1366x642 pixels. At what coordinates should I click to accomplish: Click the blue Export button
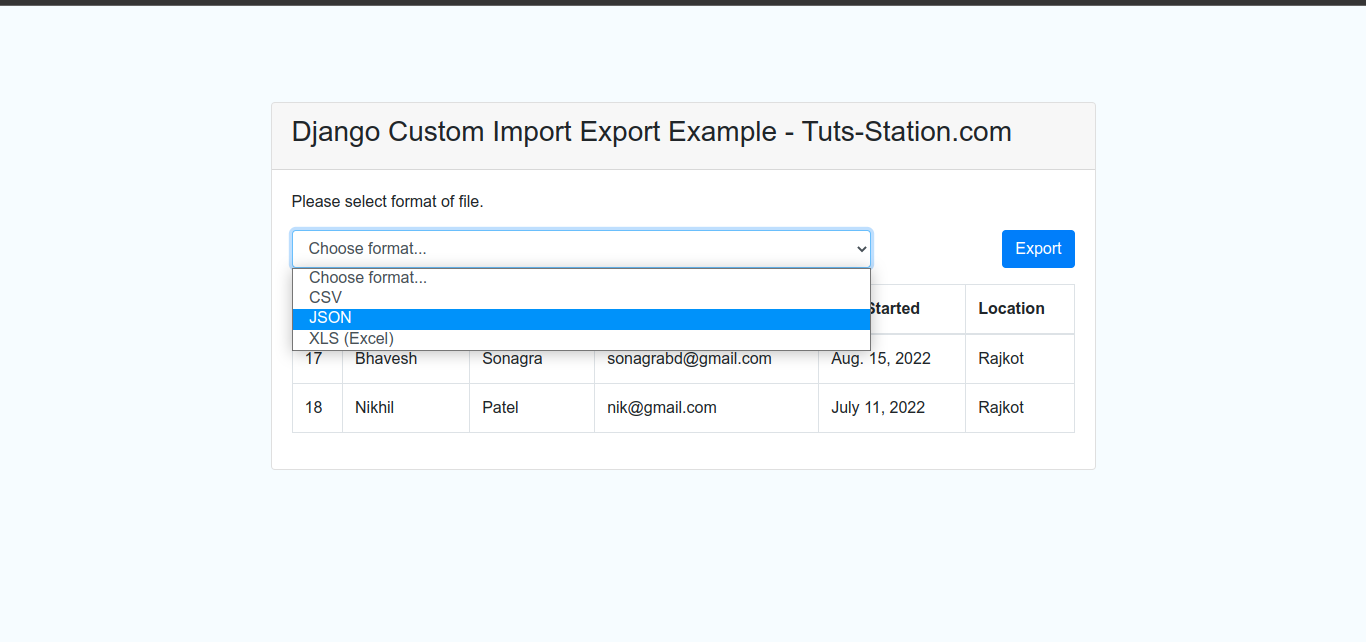(x=1038, y=249)
